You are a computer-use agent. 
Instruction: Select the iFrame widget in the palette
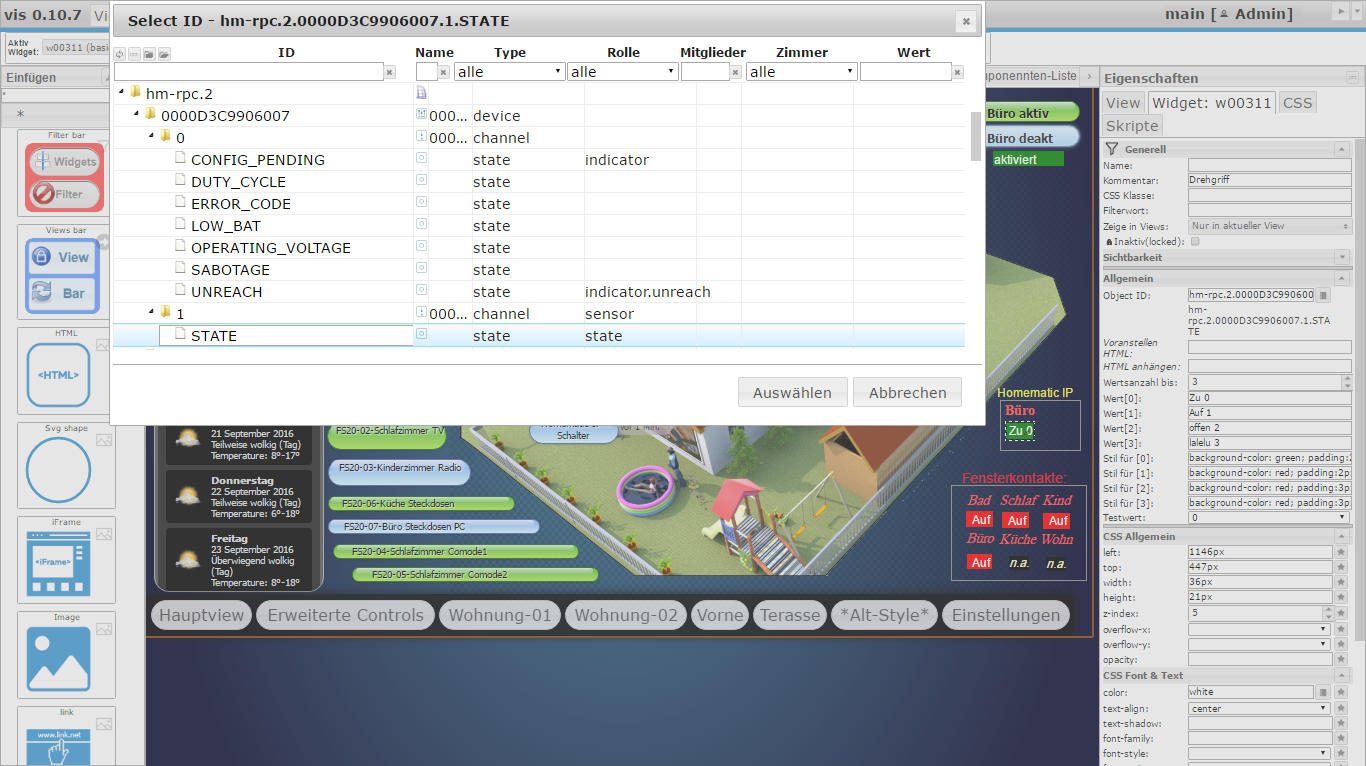[66, 560]
